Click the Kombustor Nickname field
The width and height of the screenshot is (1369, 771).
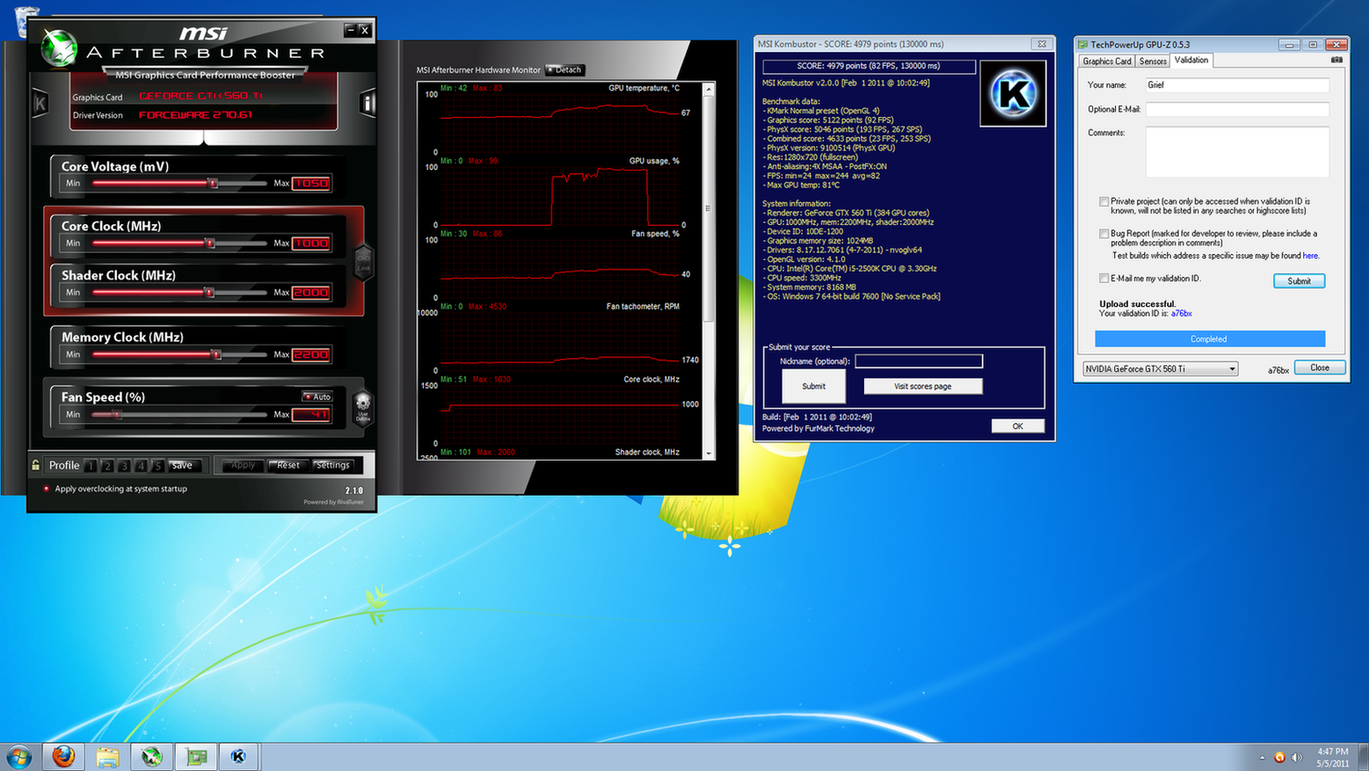pyautogui.click(x=918, y=361)
